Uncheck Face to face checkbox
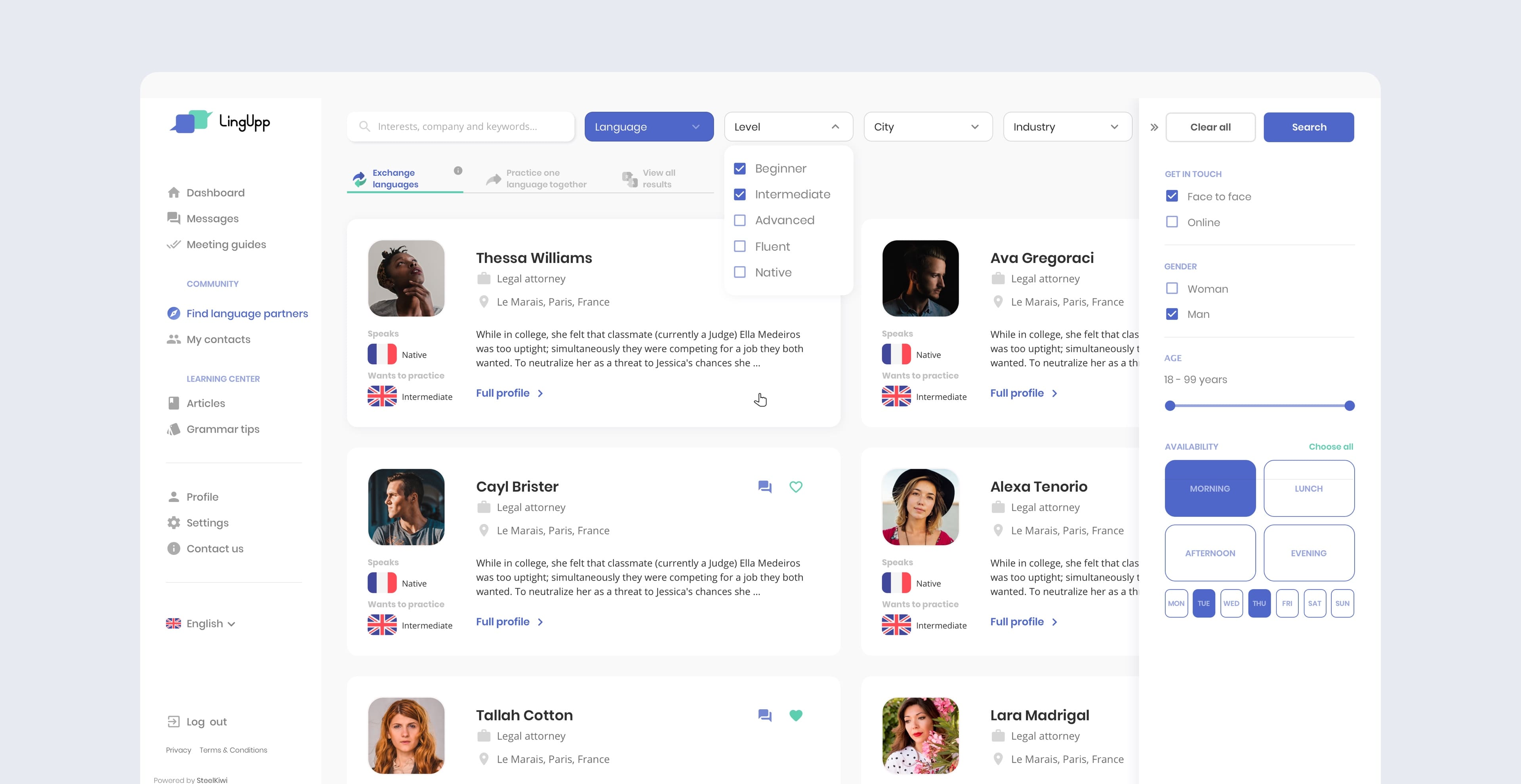Viewport: 1521px width, 784px height. coord(1172,196)
